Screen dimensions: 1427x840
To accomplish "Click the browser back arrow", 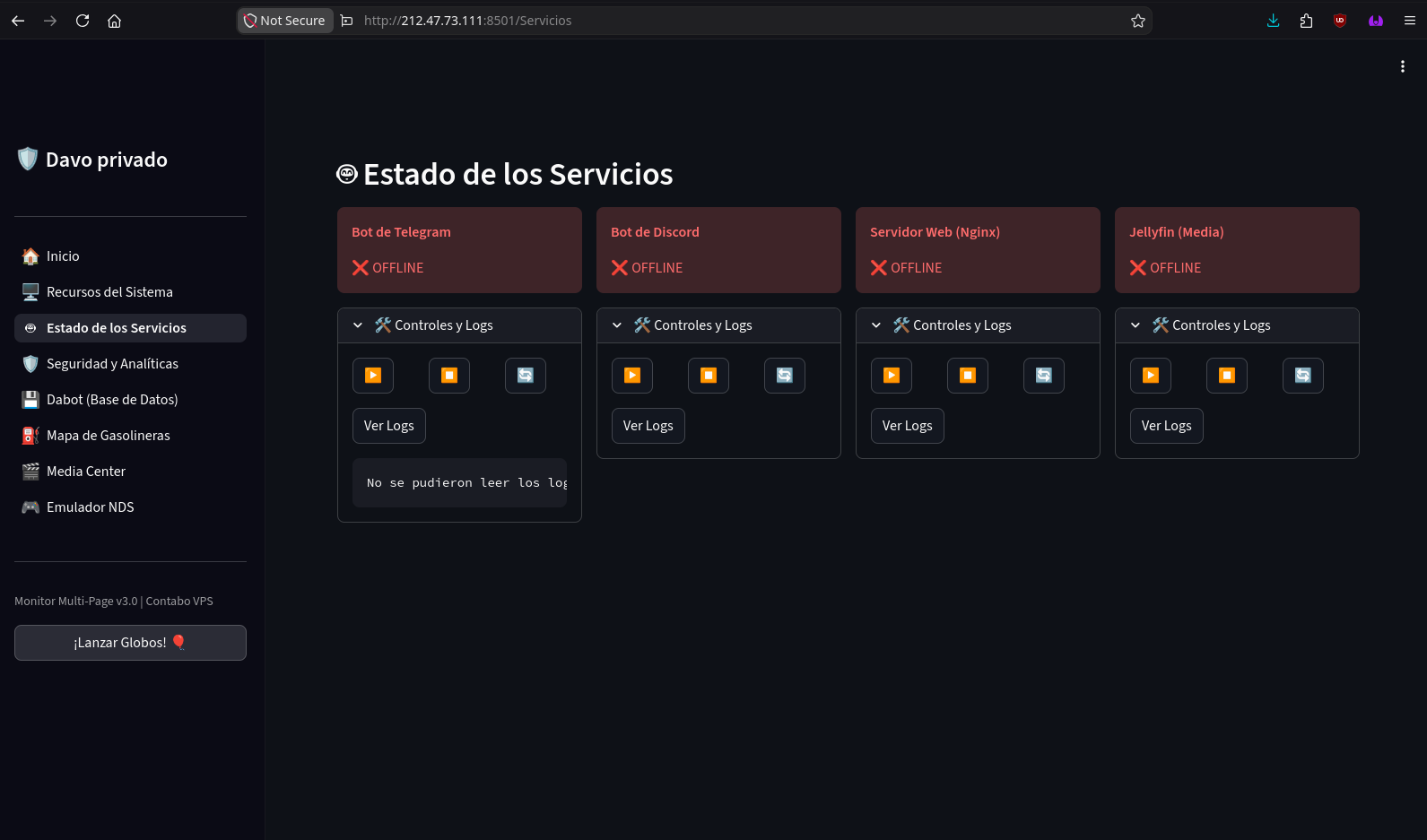I will 18,21.
